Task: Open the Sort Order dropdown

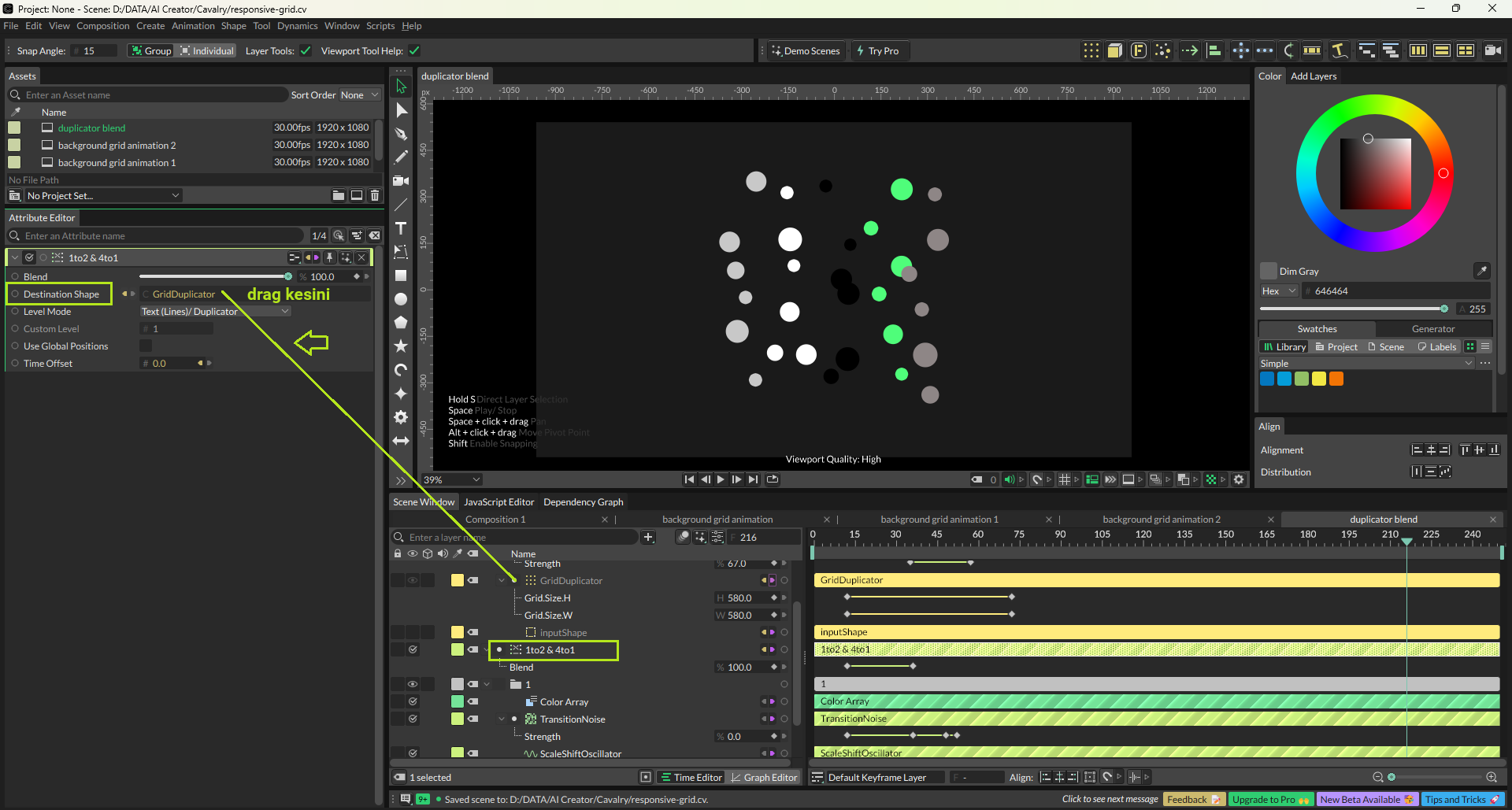Action: click(359, 95)
